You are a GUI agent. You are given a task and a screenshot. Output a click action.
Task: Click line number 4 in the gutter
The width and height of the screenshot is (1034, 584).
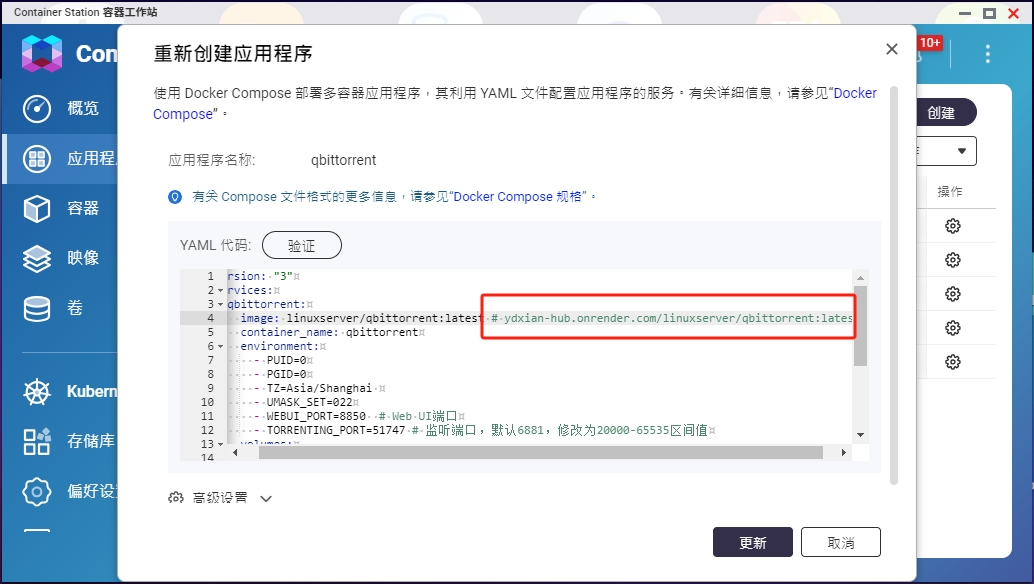tap(210, 318)
